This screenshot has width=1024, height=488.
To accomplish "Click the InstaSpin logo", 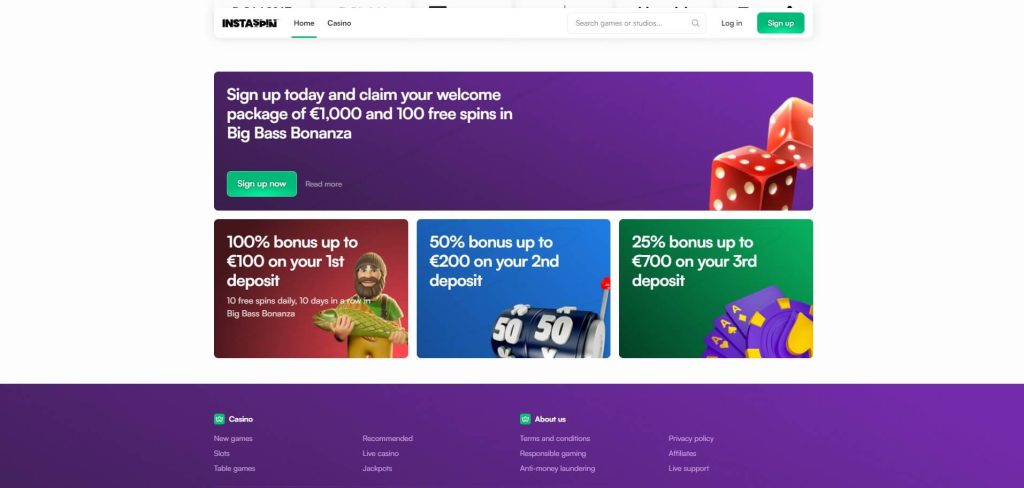I will (x=247, y=23).
